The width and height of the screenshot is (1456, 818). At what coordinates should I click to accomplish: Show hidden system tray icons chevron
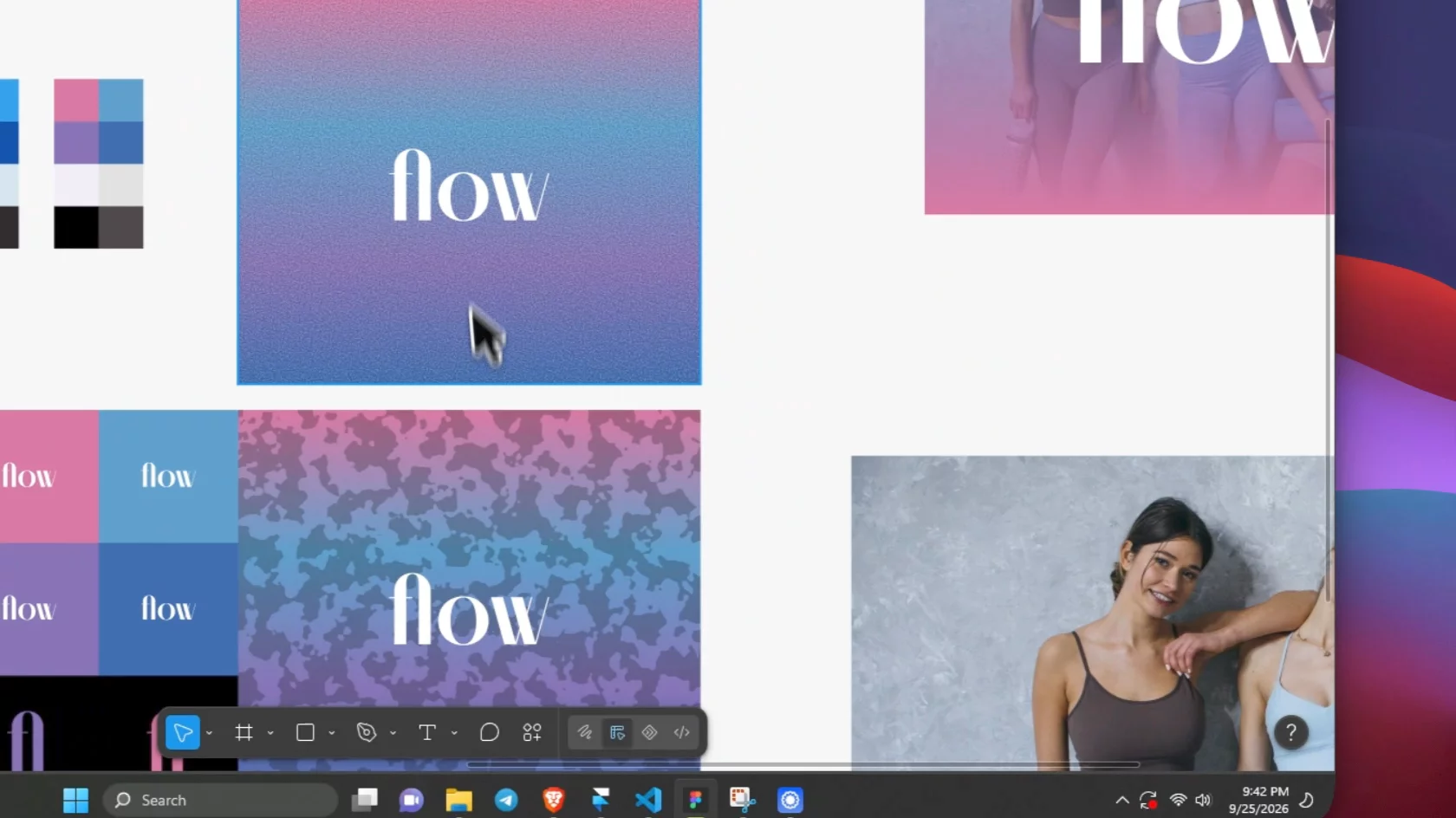click(1121, 800)
